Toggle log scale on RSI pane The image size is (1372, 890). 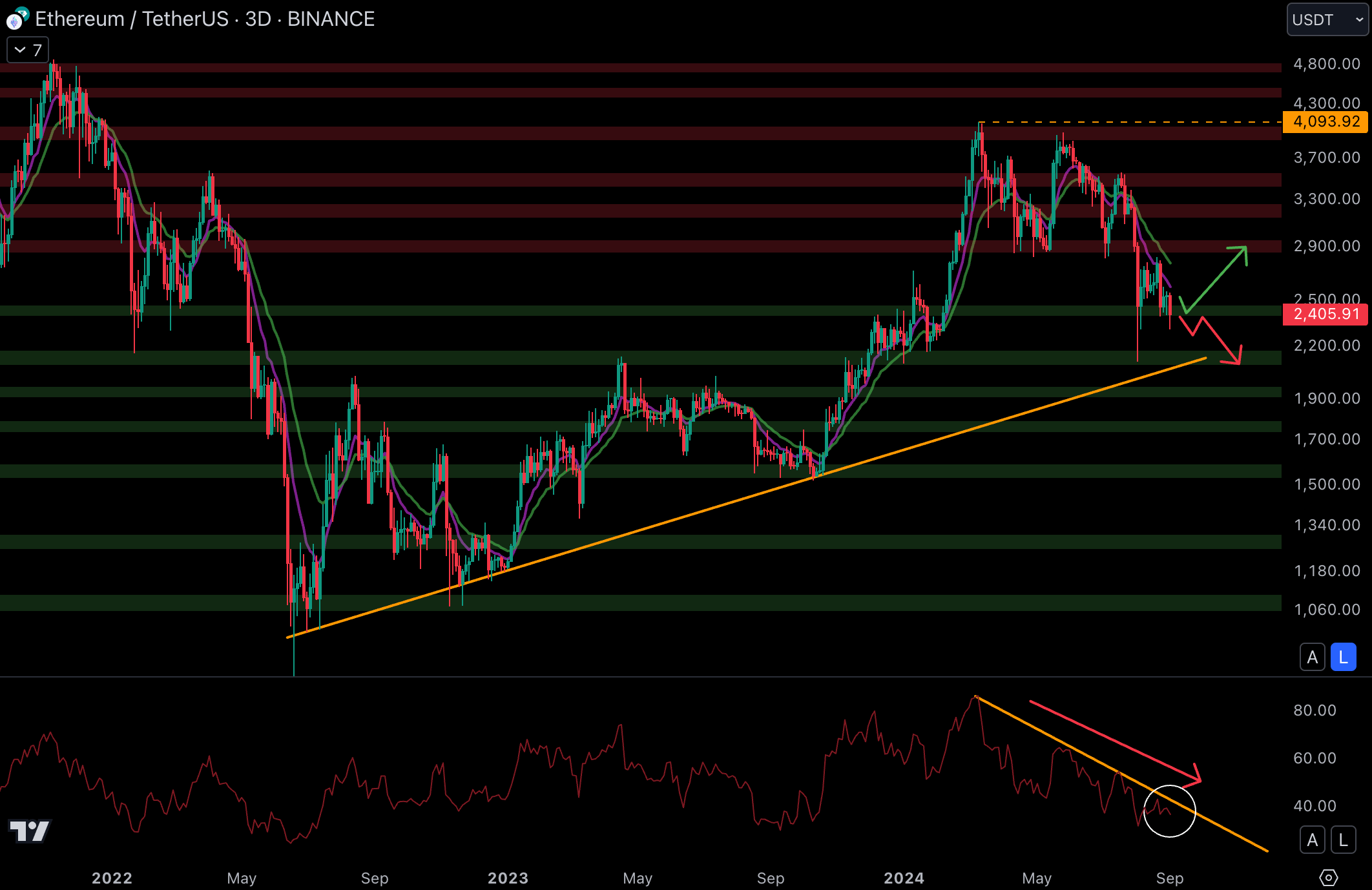click(1344, 840)
